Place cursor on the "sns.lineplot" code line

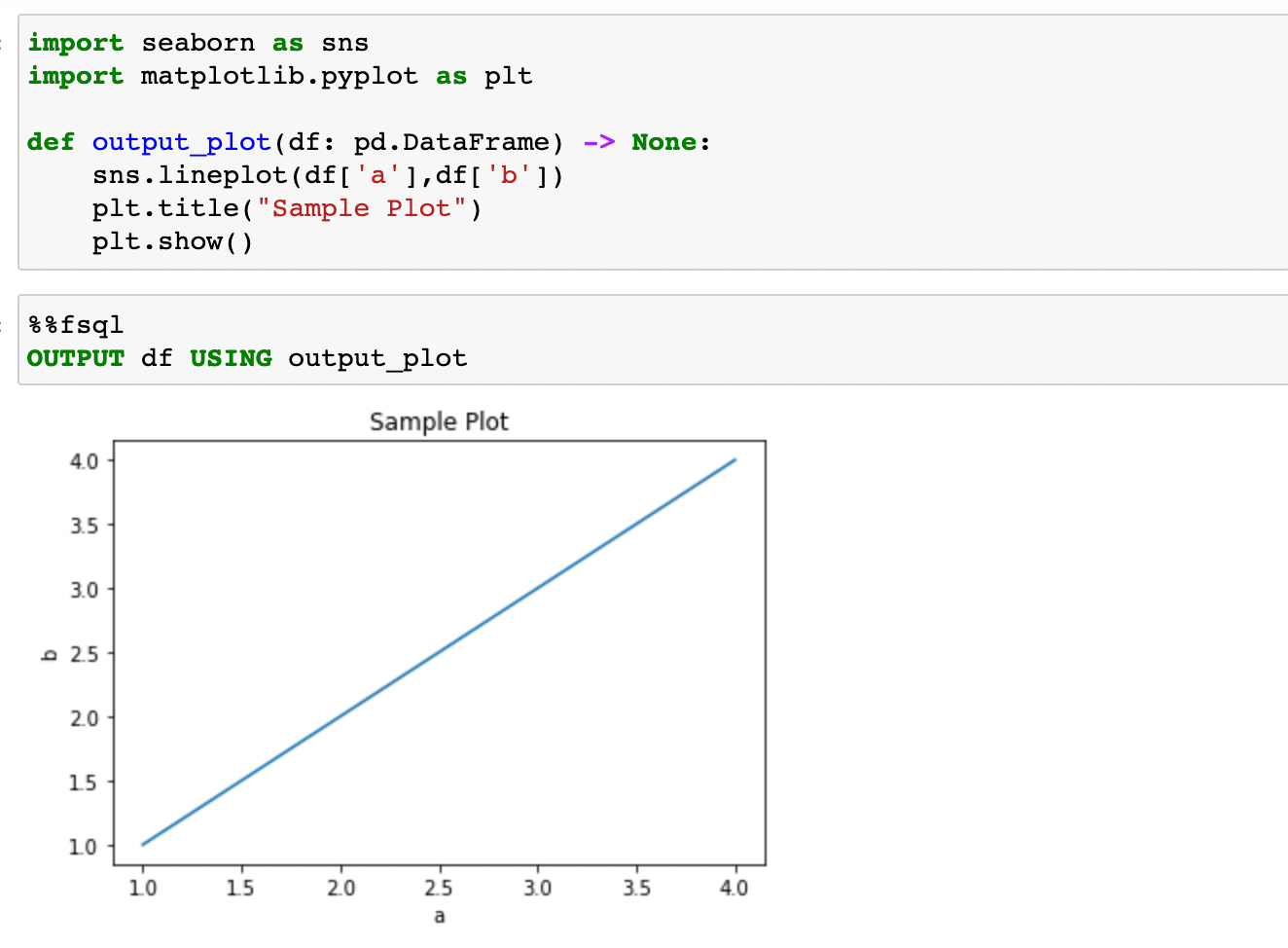328,175
